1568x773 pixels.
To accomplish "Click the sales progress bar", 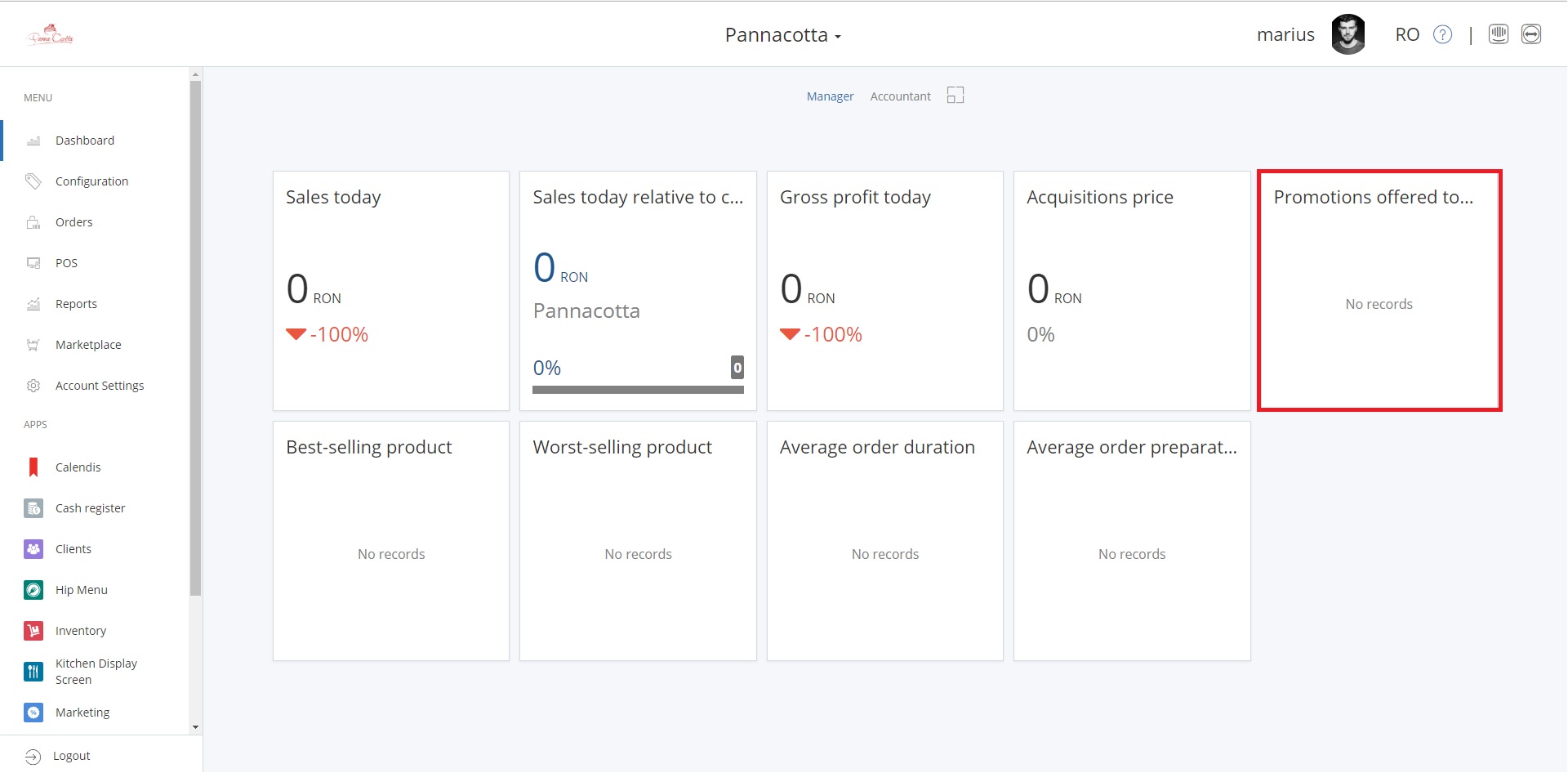I will coord(638,390).
